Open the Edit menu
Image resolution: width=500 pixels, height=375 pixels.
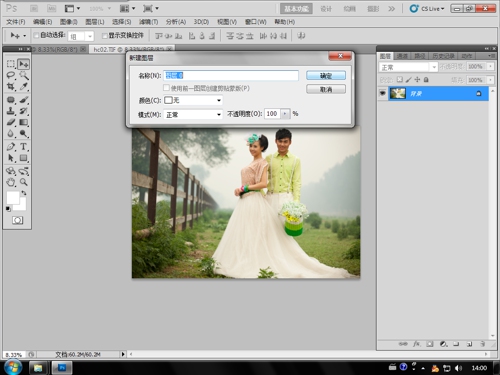tap(42, 22)
